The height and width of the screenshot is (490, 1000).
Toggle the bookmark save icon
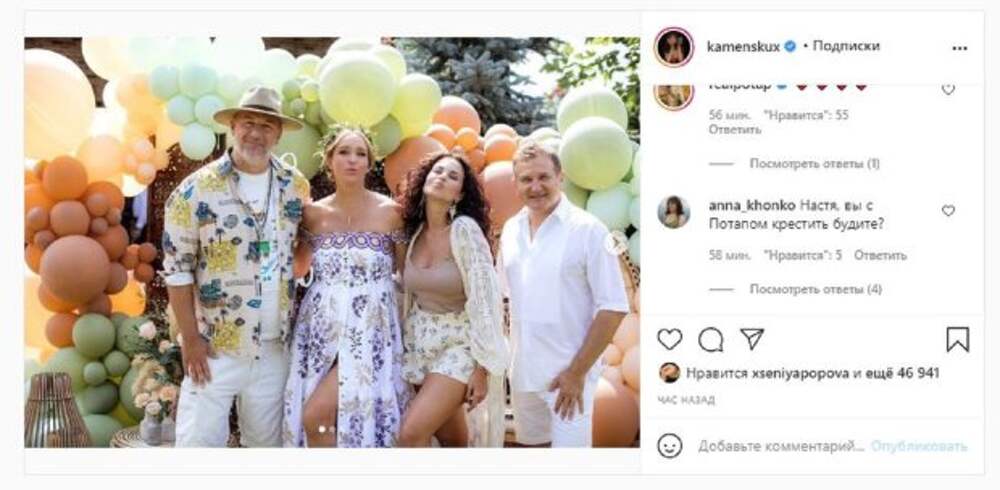pos(957,340)
